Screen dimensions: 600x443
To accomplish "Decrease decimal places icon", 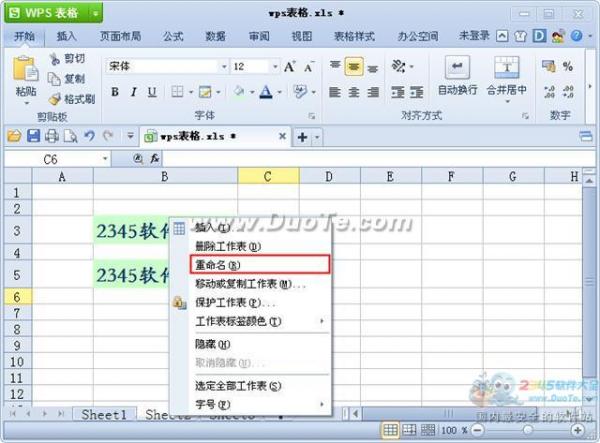I will pos(568,92).
